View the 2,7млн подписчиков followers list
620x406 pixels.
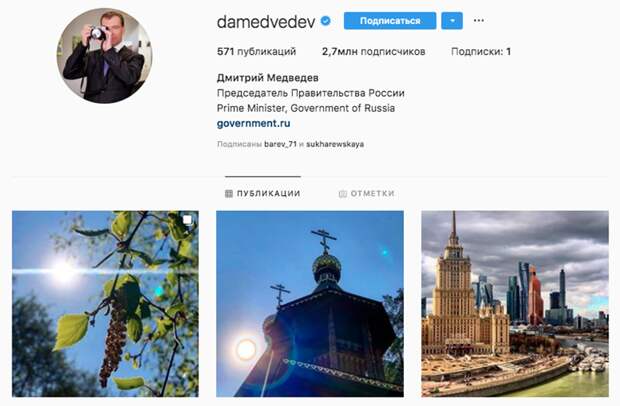click(374, 52)
